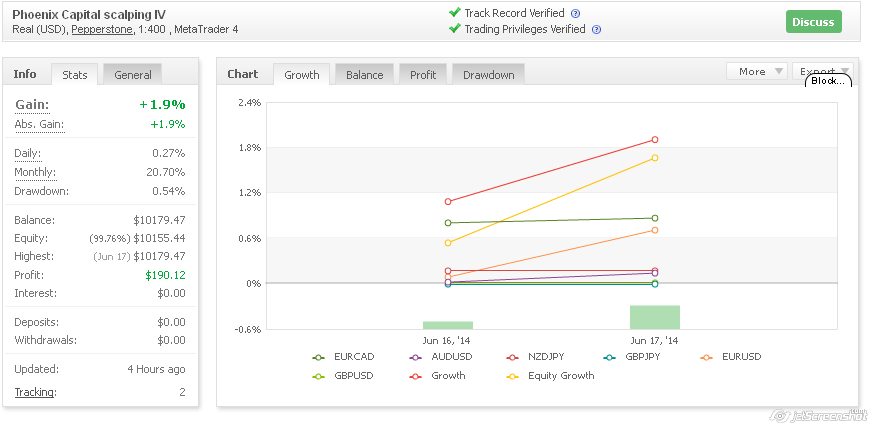Click the Gain label

(x=32, y=105)
